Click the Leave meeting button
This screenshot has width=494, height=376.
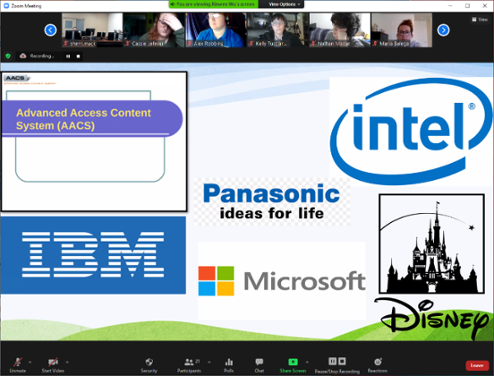point(477,366)
